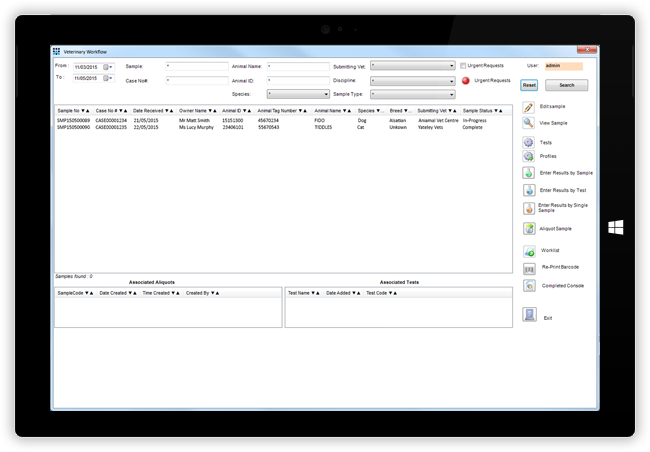Sort by Animal Tag Number column header
Viewport: 650px width, 452px height.
coord(282,111)
